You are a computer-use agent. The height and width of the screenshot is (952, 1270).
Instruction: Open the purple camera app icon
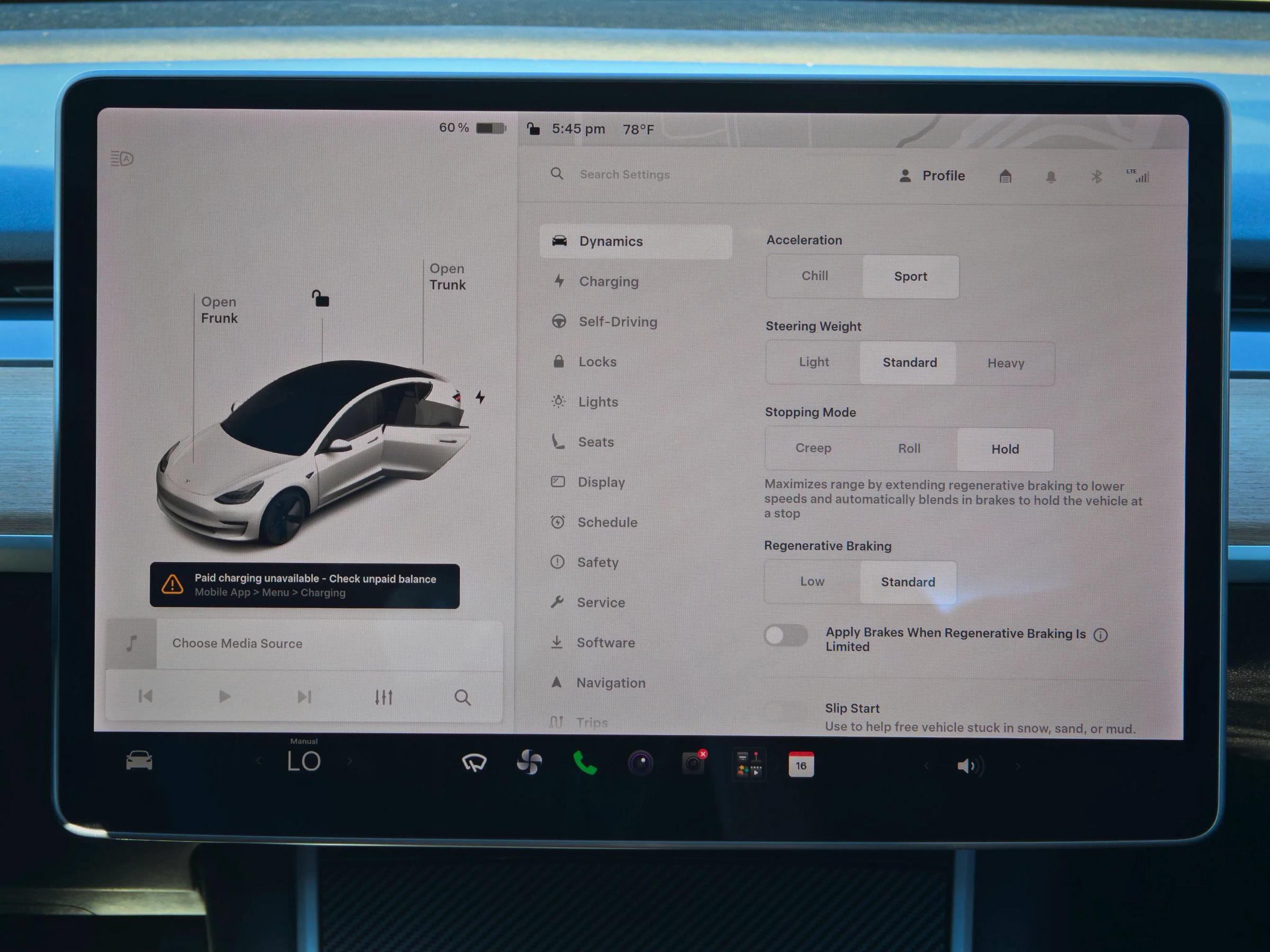641,763
